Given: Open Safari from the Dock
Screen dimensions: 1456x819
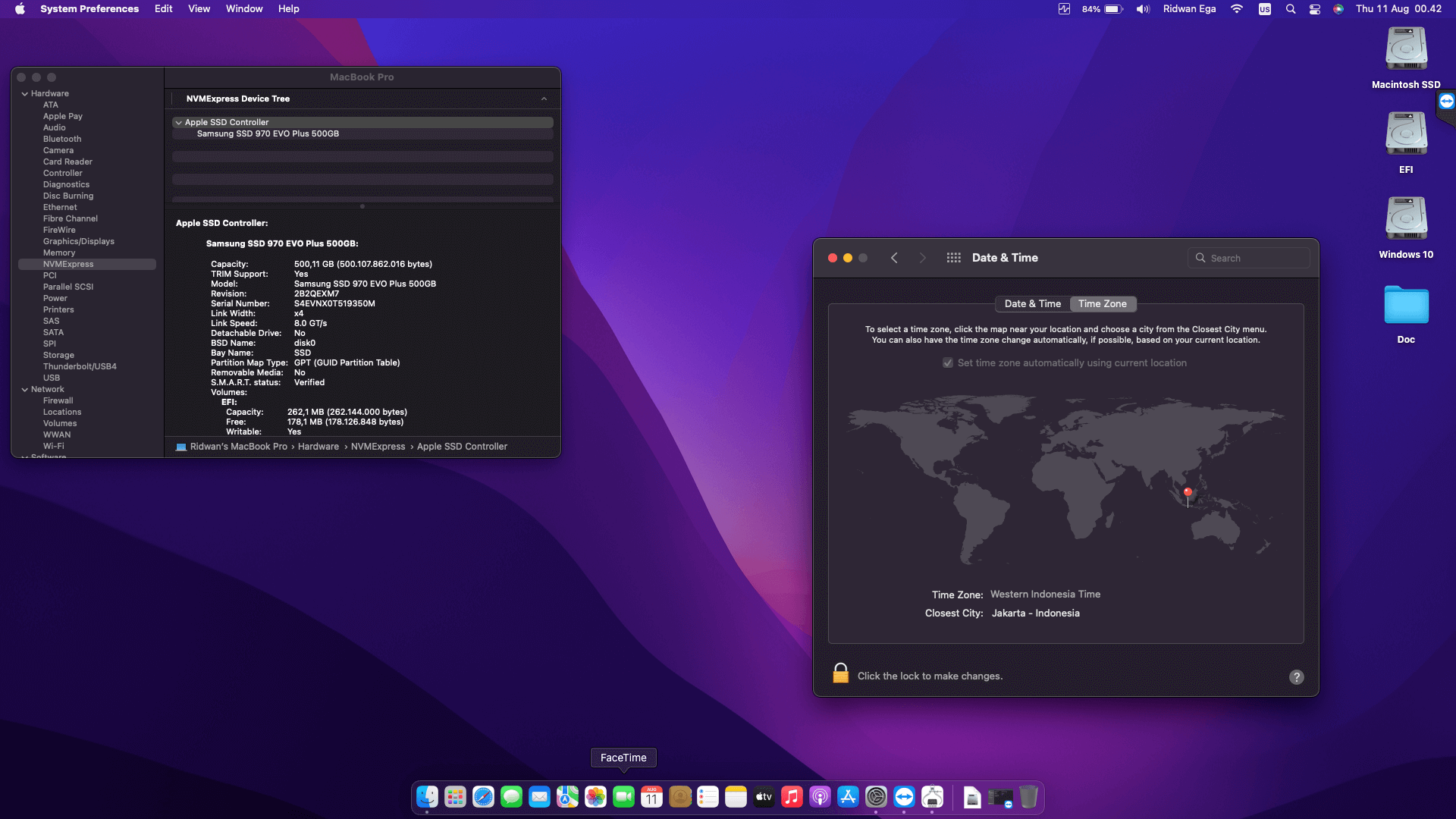Looking at the screenshot, I should tap(483, 797).
